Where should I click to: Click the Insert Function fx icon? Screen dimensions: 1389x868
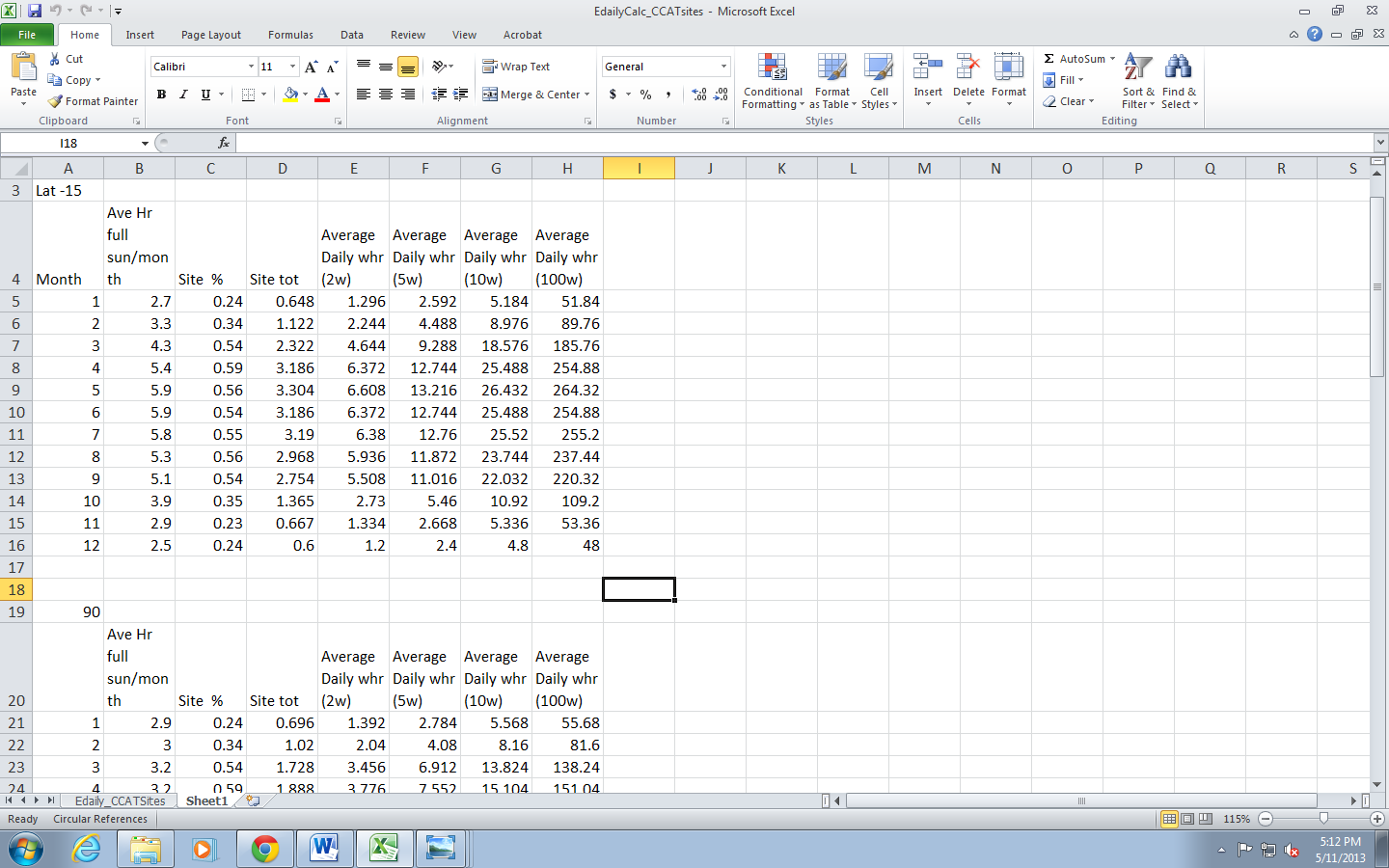[x=224, y=143]
